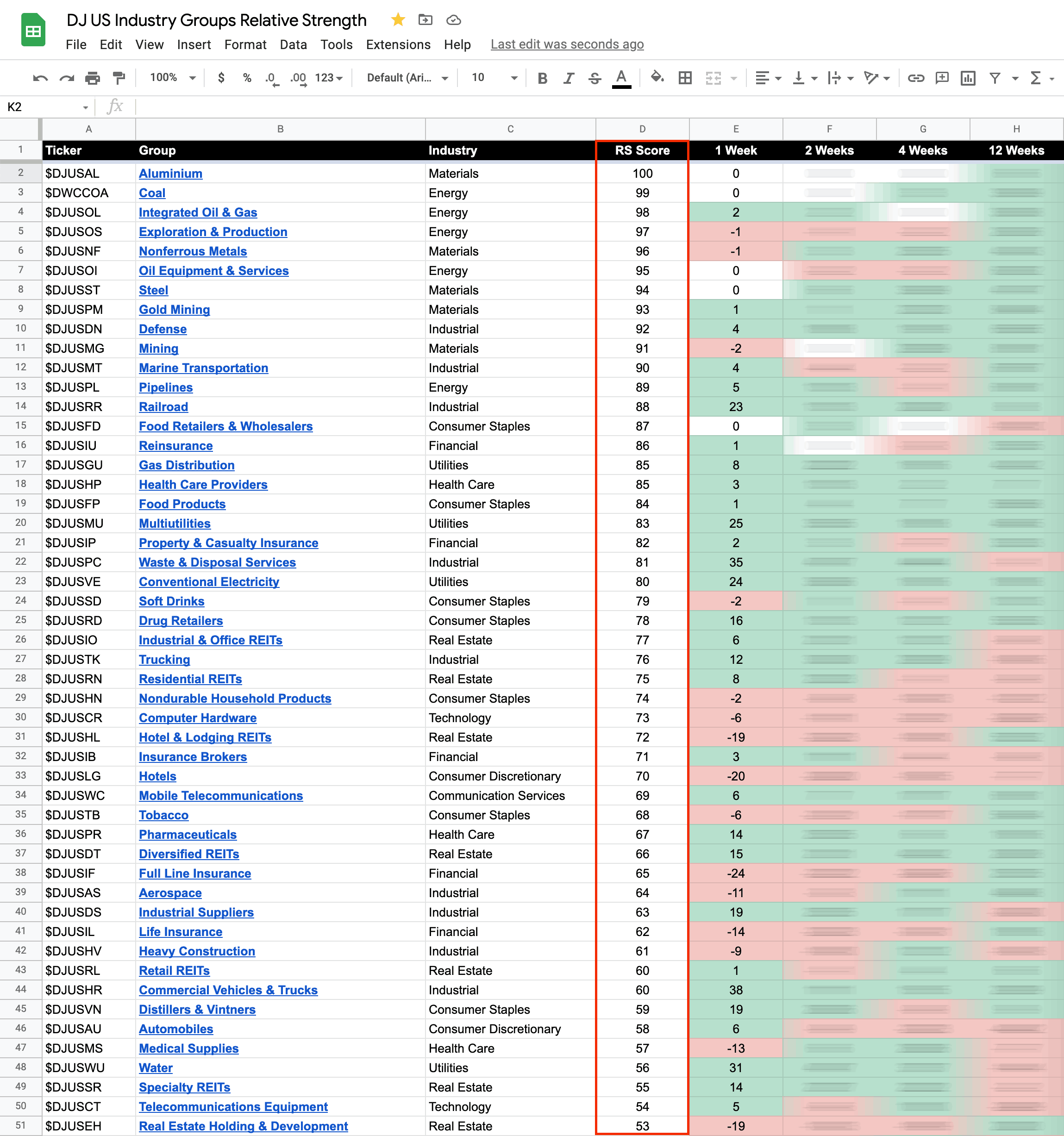Open the Tools menu
The image size is (1064, 1136).
point(336,44)
